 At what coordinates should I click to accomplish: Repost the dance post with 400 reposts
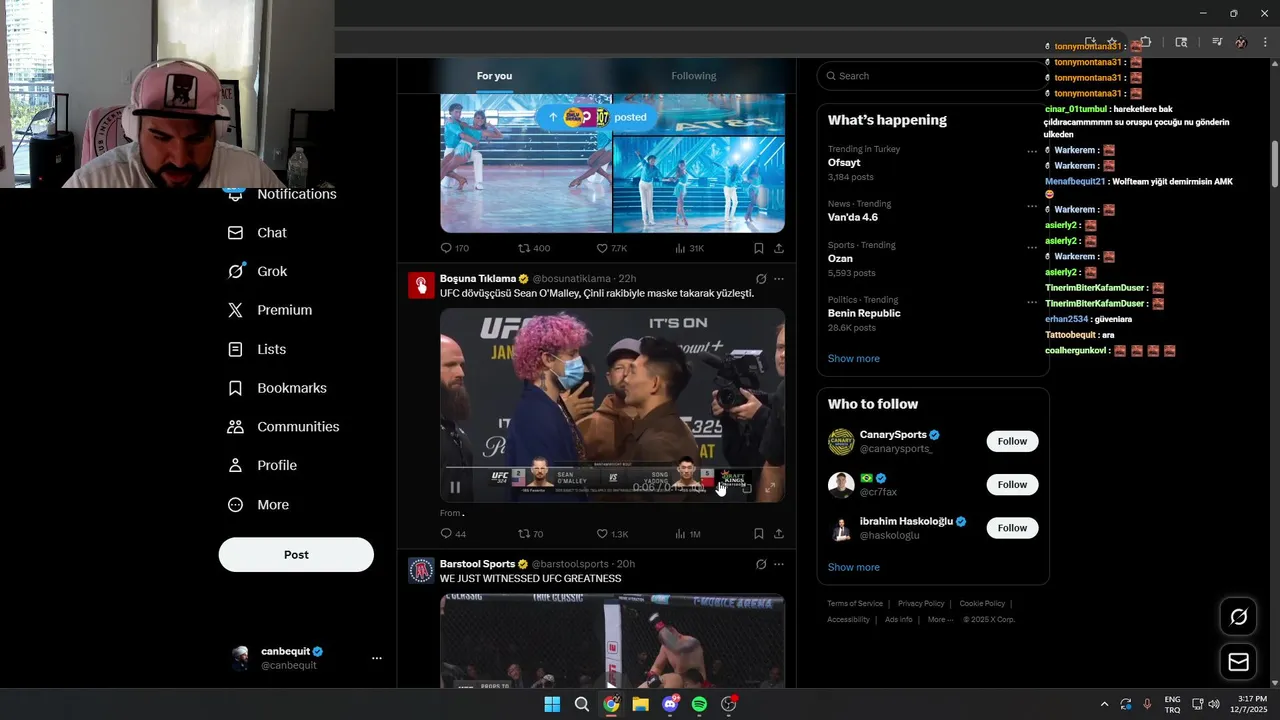pyautogui.click(x=534, y=248)
